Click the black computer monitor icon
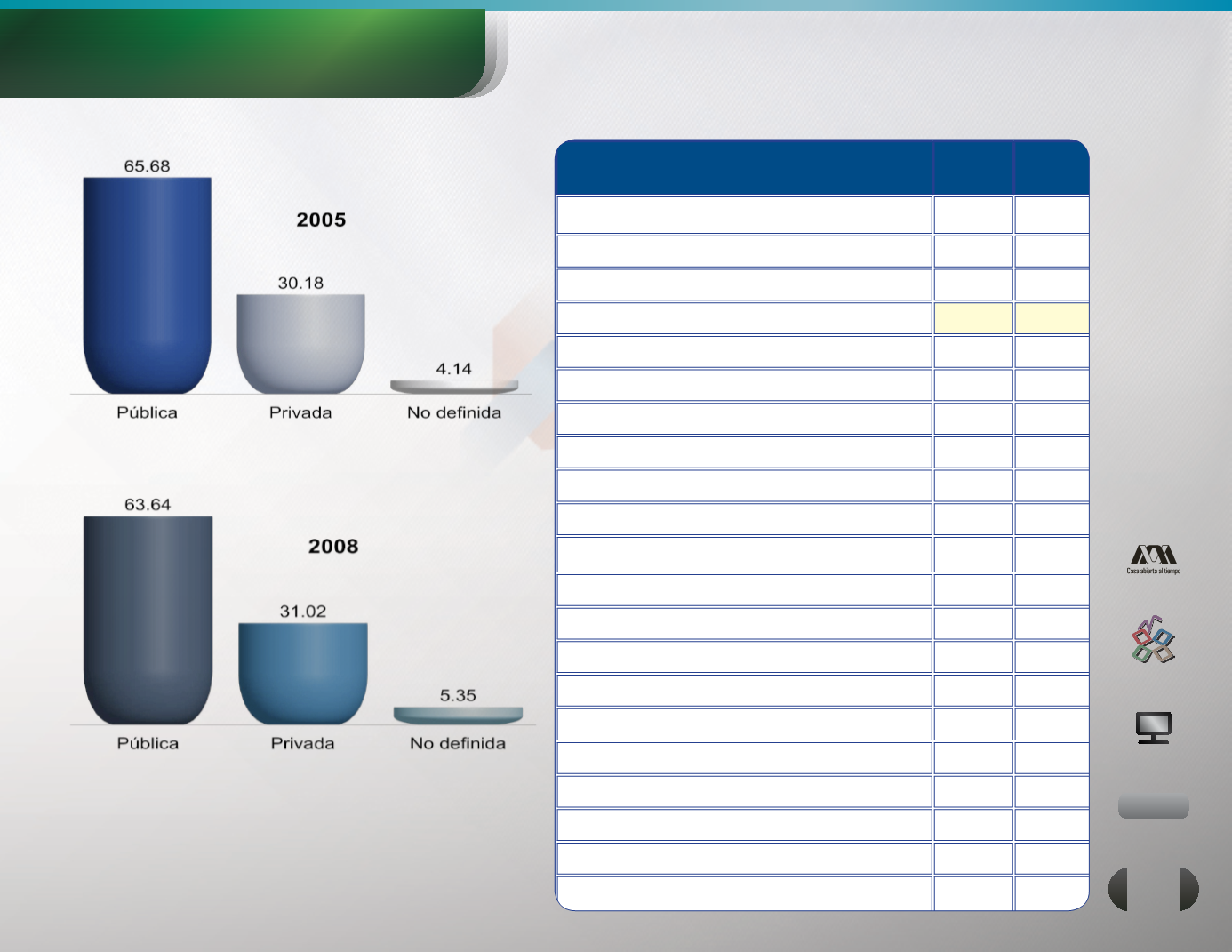 (1153, 727)
